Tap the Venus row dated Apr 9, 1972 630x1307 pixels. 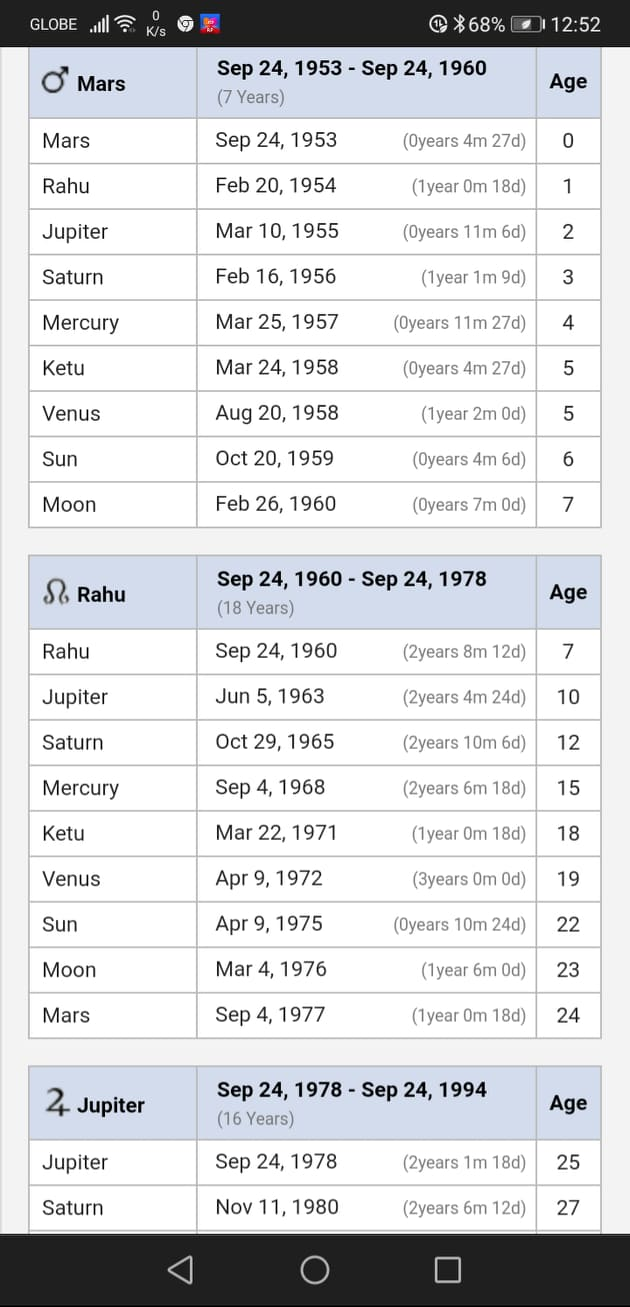(x=315, y=879)
